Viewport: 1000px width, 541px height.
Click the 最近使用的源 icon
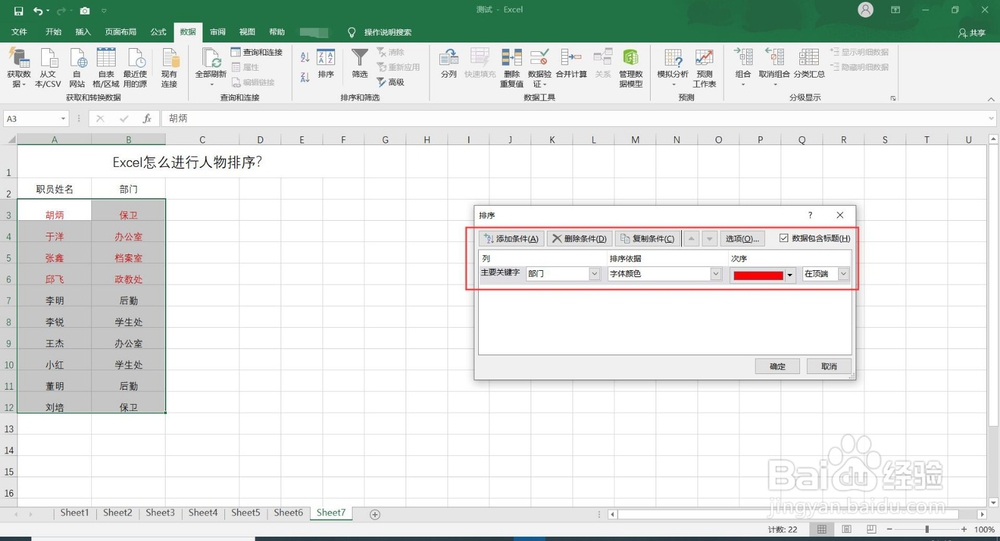(135, 59)
